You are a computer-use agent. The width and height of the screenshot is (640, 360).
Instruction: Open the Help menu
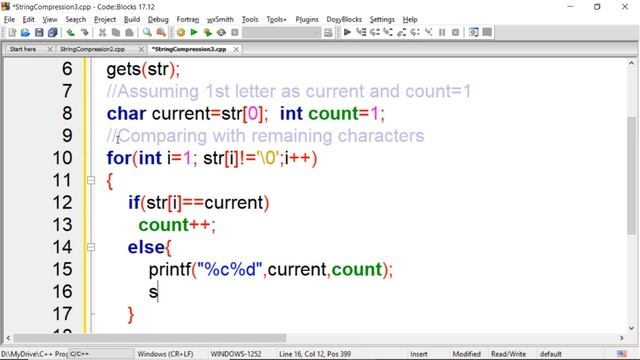[x=410, y=19]
